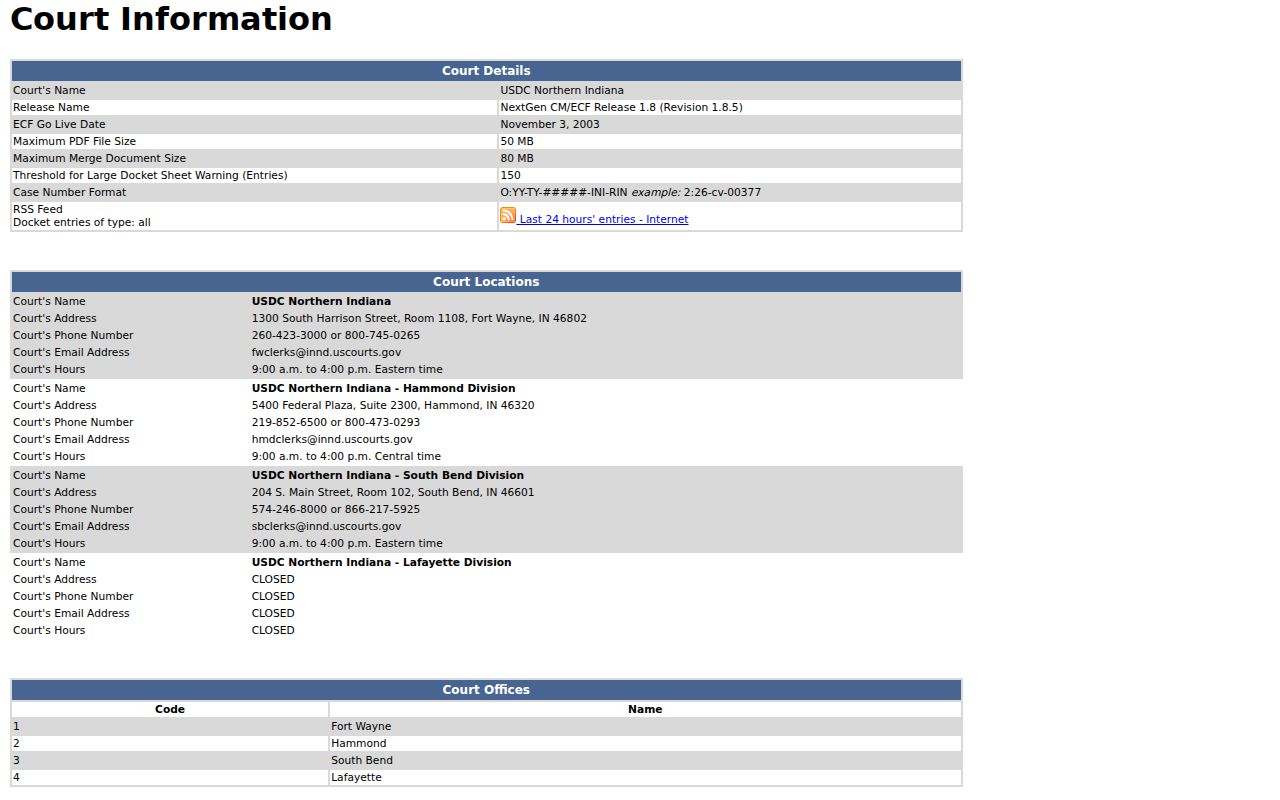
Task: Select the RSS Feed label in Court Details
Action: (x=38, y=209)
